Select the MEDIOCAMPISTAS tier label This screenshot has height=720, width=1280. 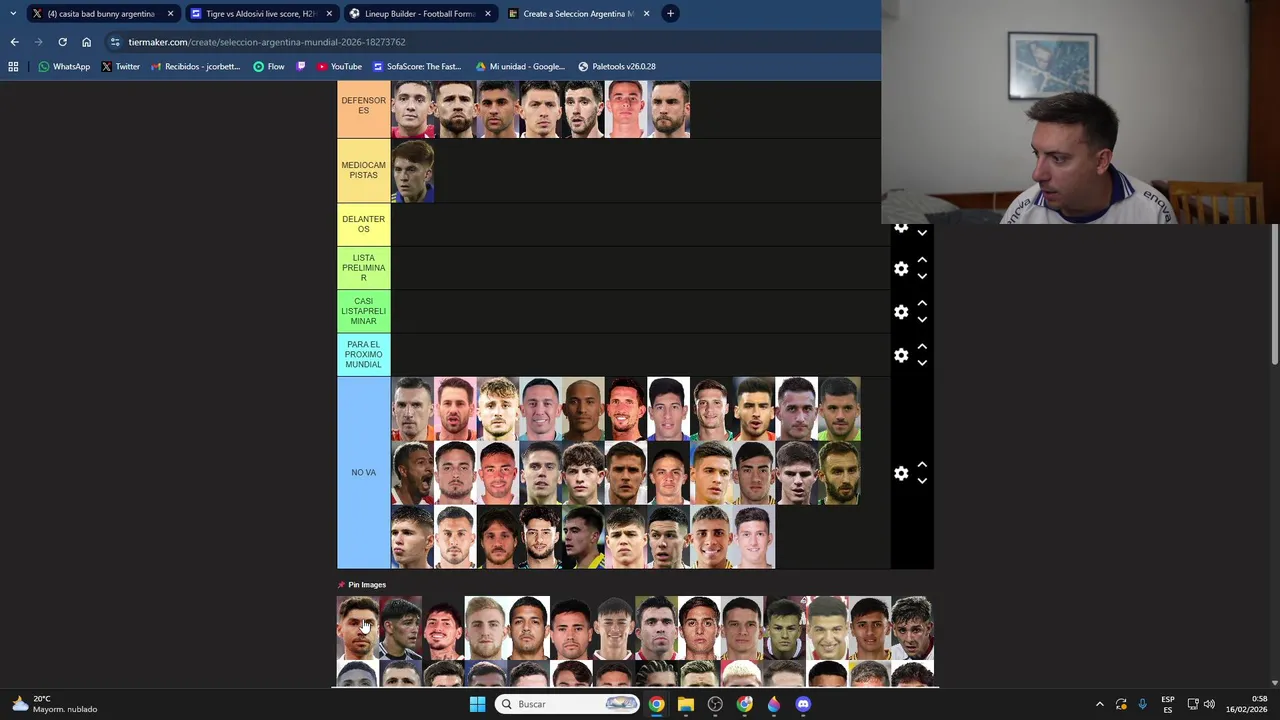click(363, 171)
